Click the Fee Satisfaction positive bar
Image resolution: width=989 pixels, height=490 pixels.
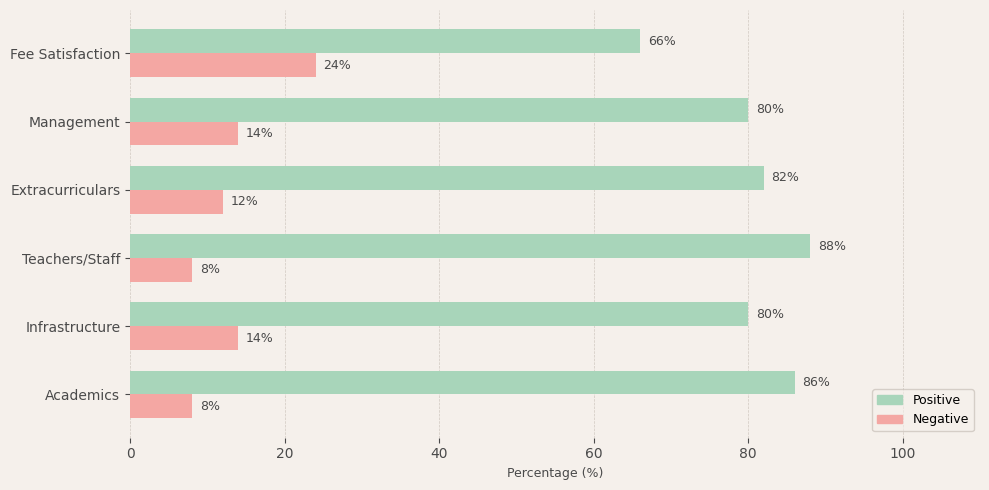385,41
